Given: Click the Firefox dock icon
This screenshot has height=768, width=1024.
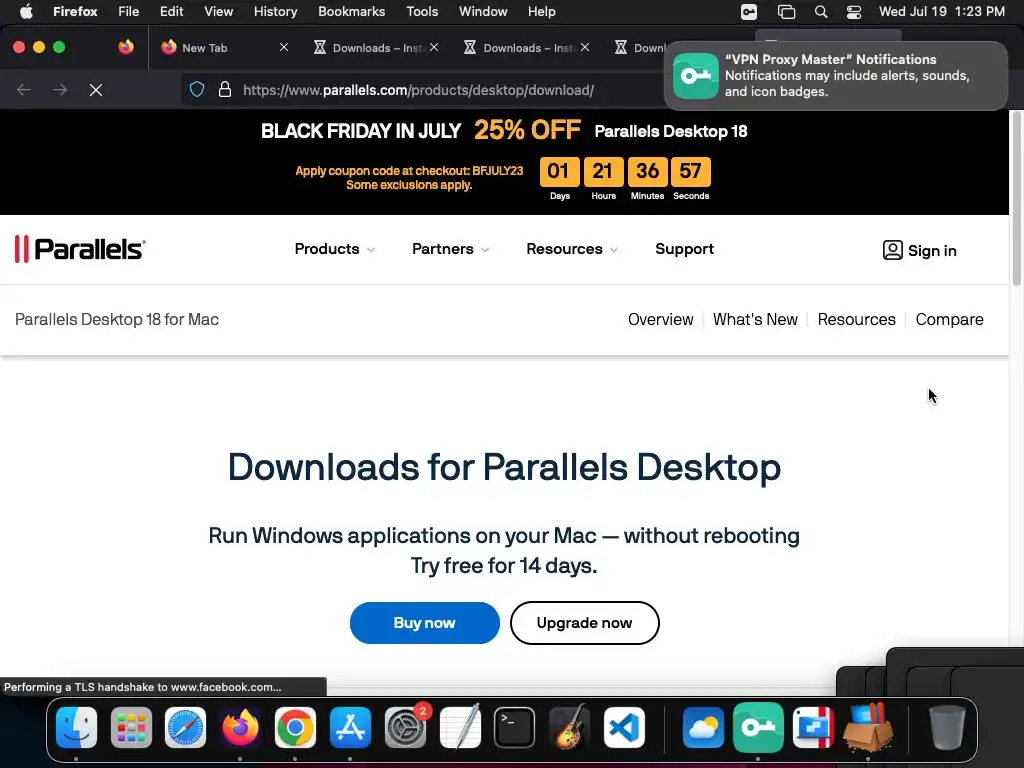Looking at the screenshot, I should pos(240,727).
